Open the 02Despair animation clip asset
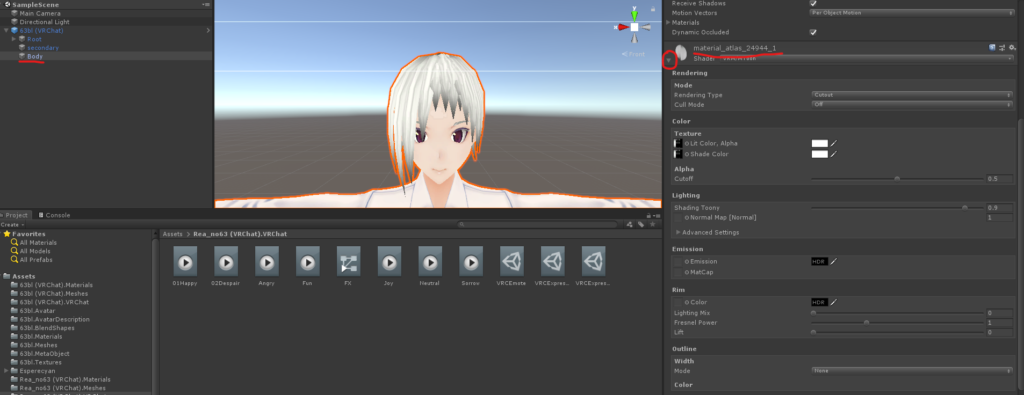This screenshot has width=1024, height=395. 226,262
